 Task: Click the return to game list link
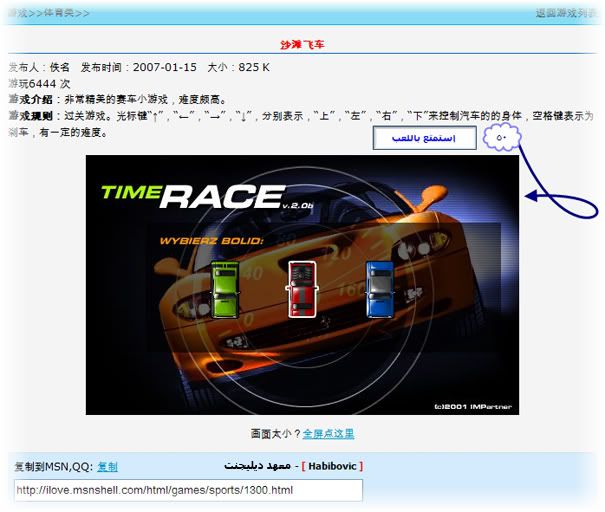pyautogui.click(x=566, y=13)
